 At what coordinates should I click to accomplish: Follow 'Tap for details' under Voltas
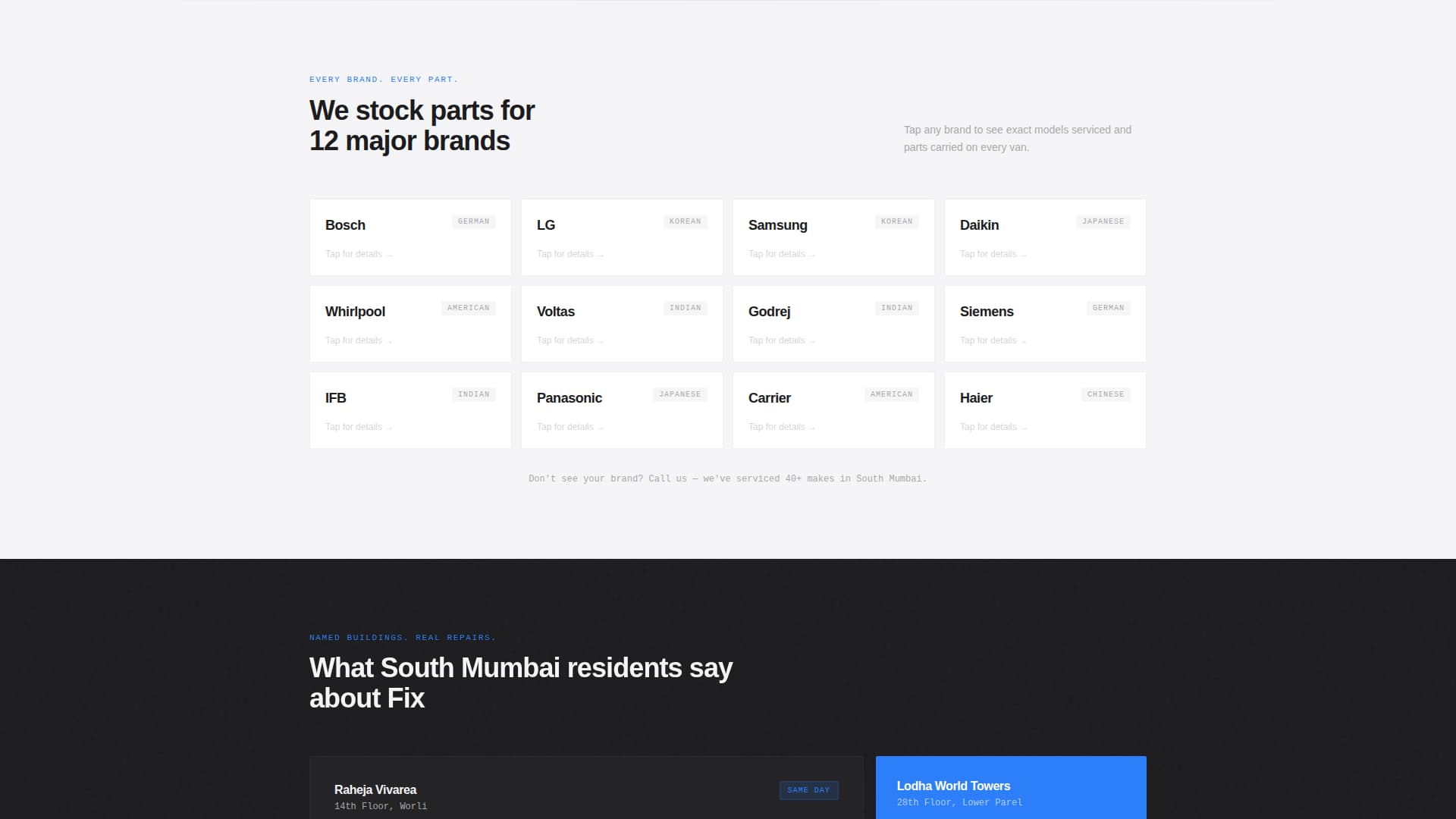[570, 340]
